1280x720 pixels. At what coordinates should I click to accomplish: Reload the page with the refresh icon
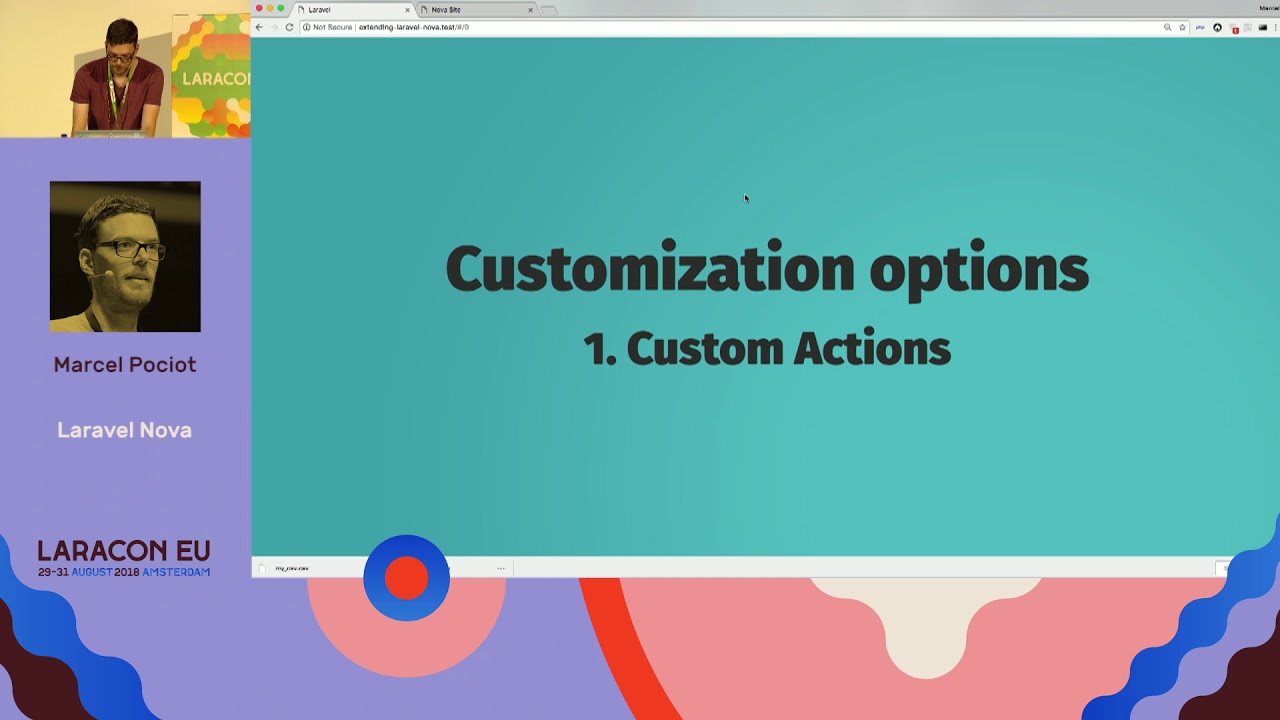coord(289,27)
